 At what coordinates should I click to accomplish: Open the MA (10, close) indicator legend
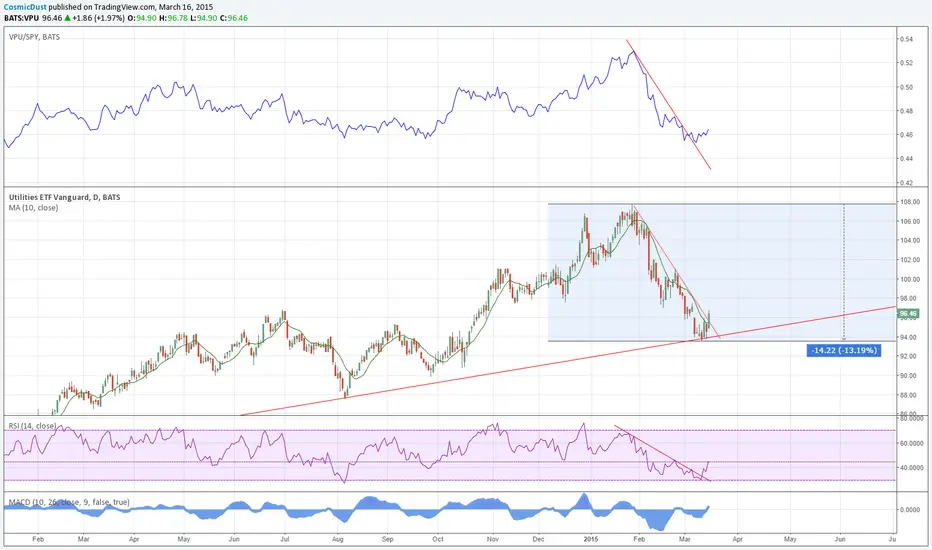[x=33, y=208]
